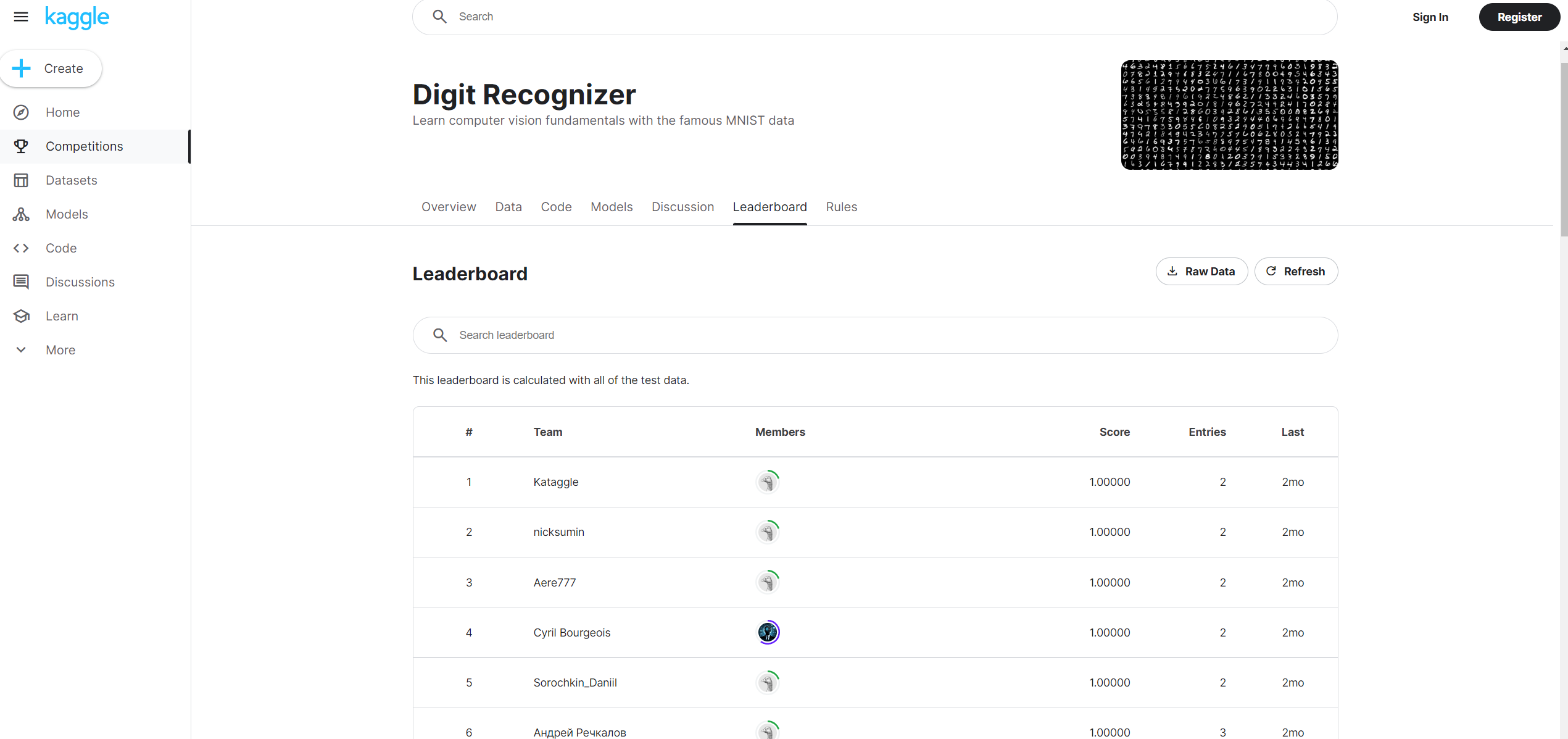Refresh the leaderboard
Screen dimensions: 1568x739
[x=1296, y=272]
